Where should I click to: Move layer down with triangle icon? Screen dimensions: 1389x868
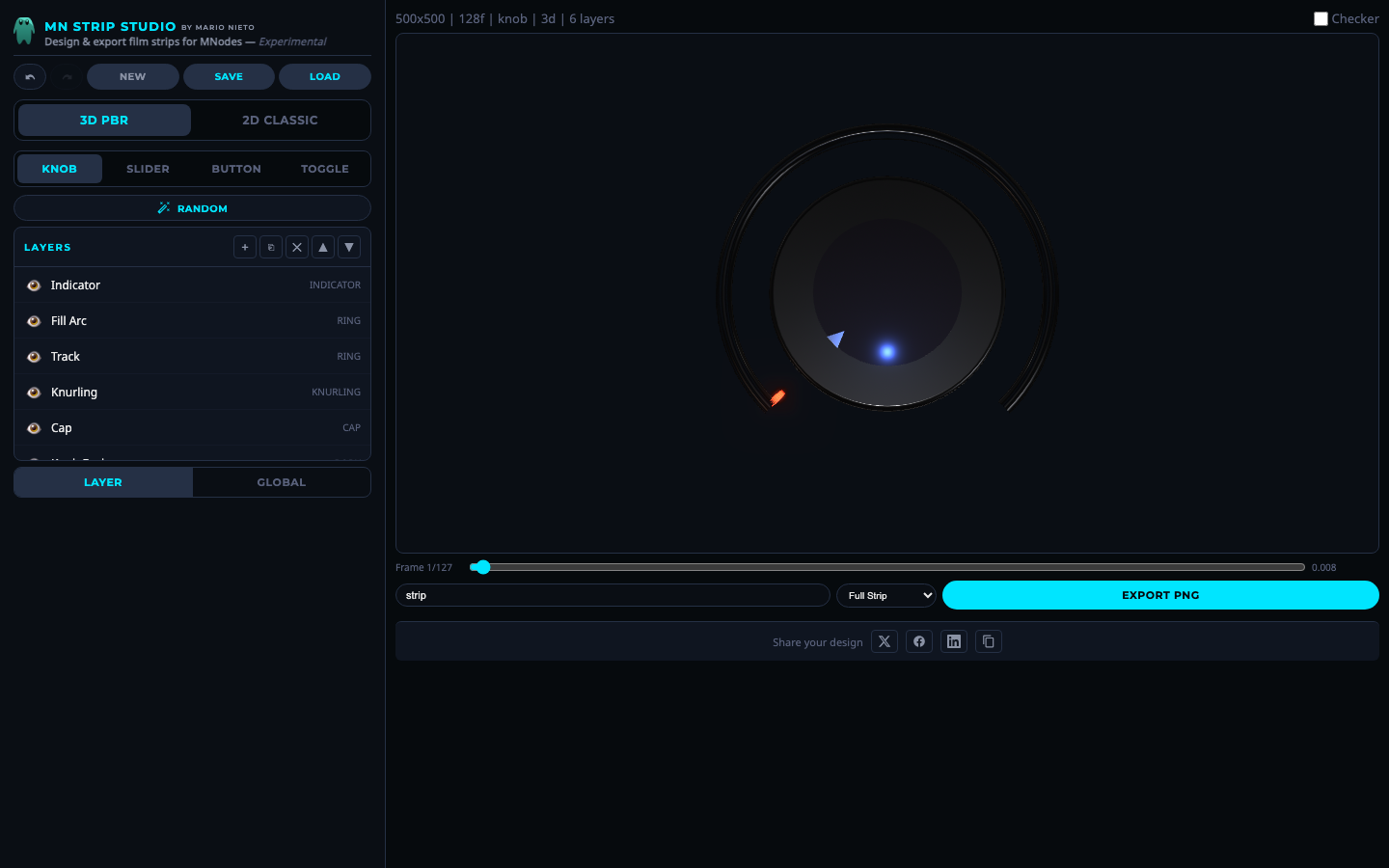pyautogui.click(x=349, y=248)
